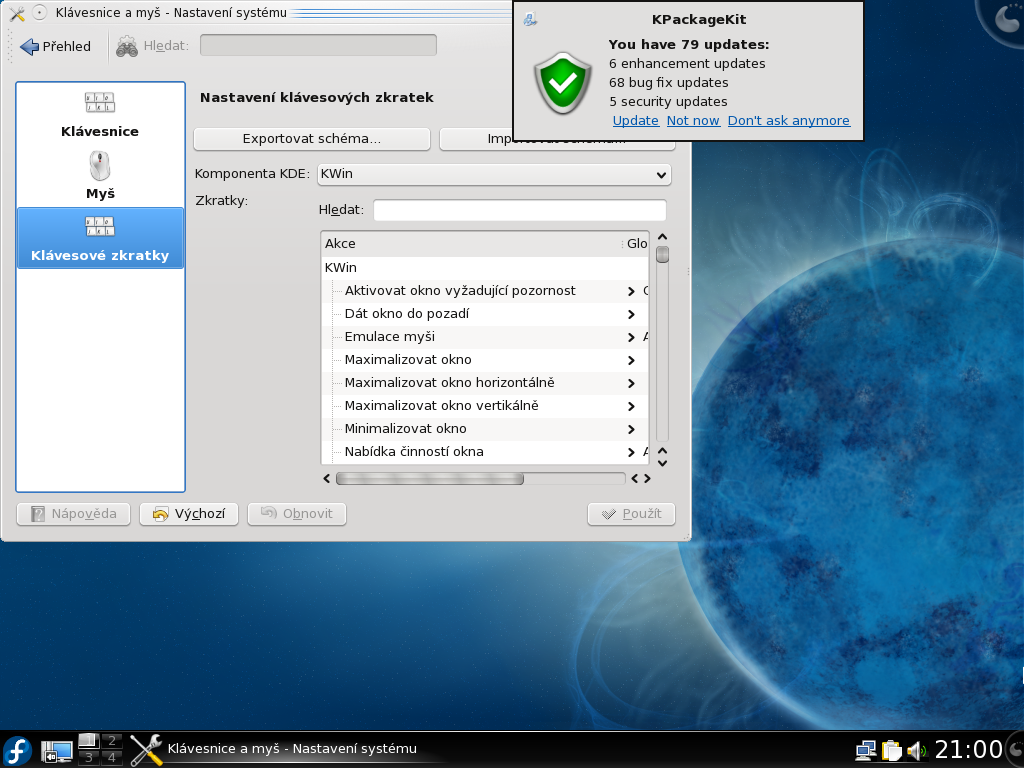Open the Komponenta KDE combo box
The image size is (1024, 768).
[494, 174]
